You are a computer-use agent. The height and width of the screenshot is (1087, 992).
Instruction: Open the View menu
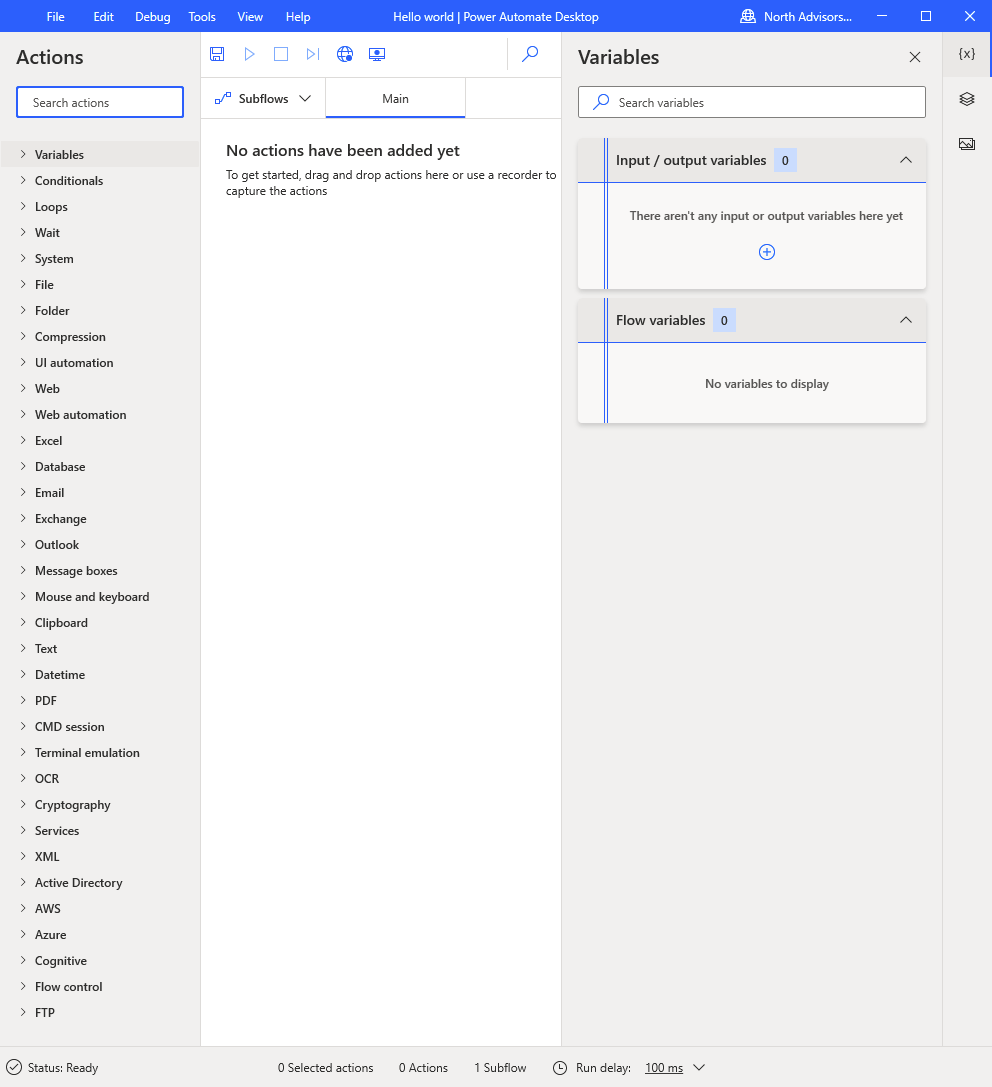pyautogui.click(x=250, y=17)
